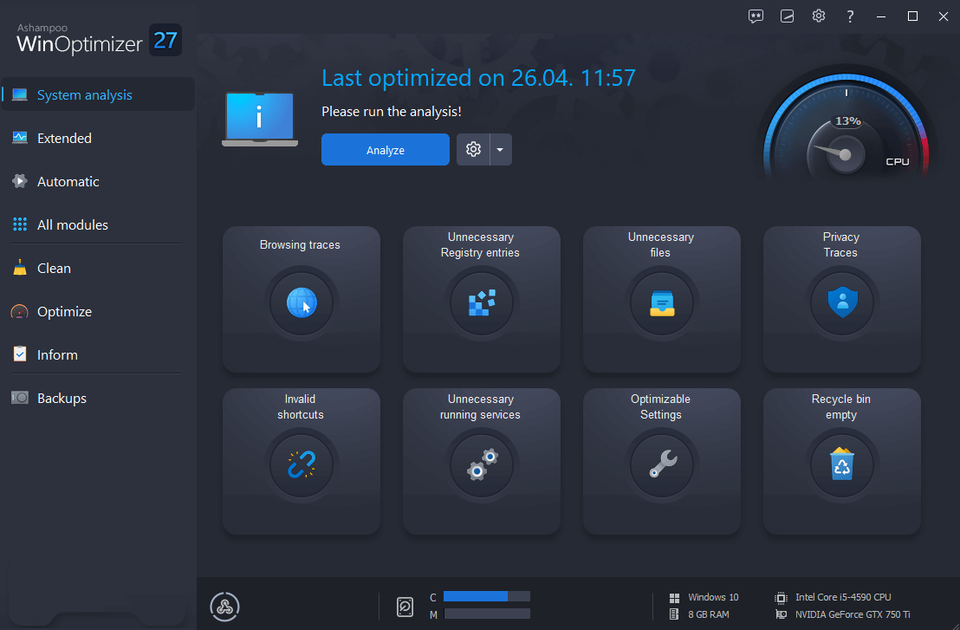960x630 pixels.
Task: Open the Recycle bin empty icon
Action: click(841, 465)
